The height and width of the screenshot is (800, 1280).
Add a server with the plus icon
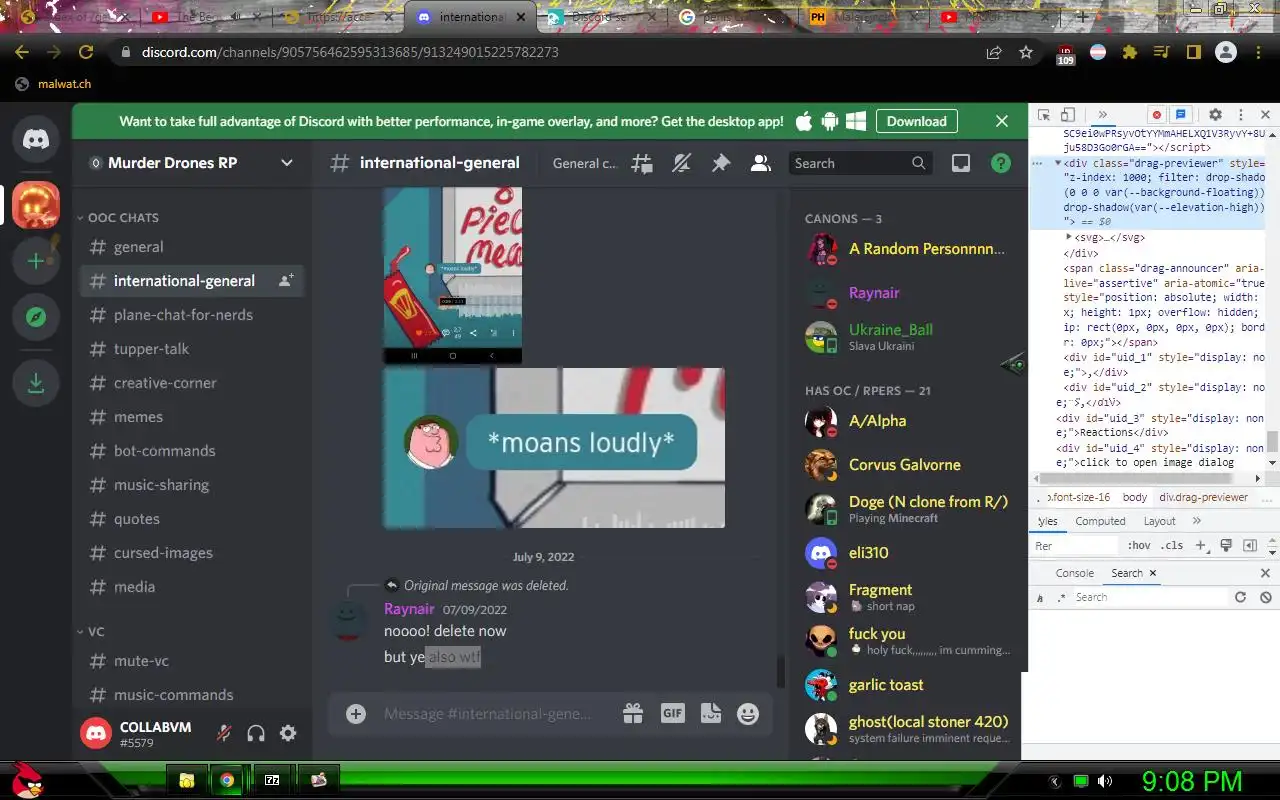point(36,261)
